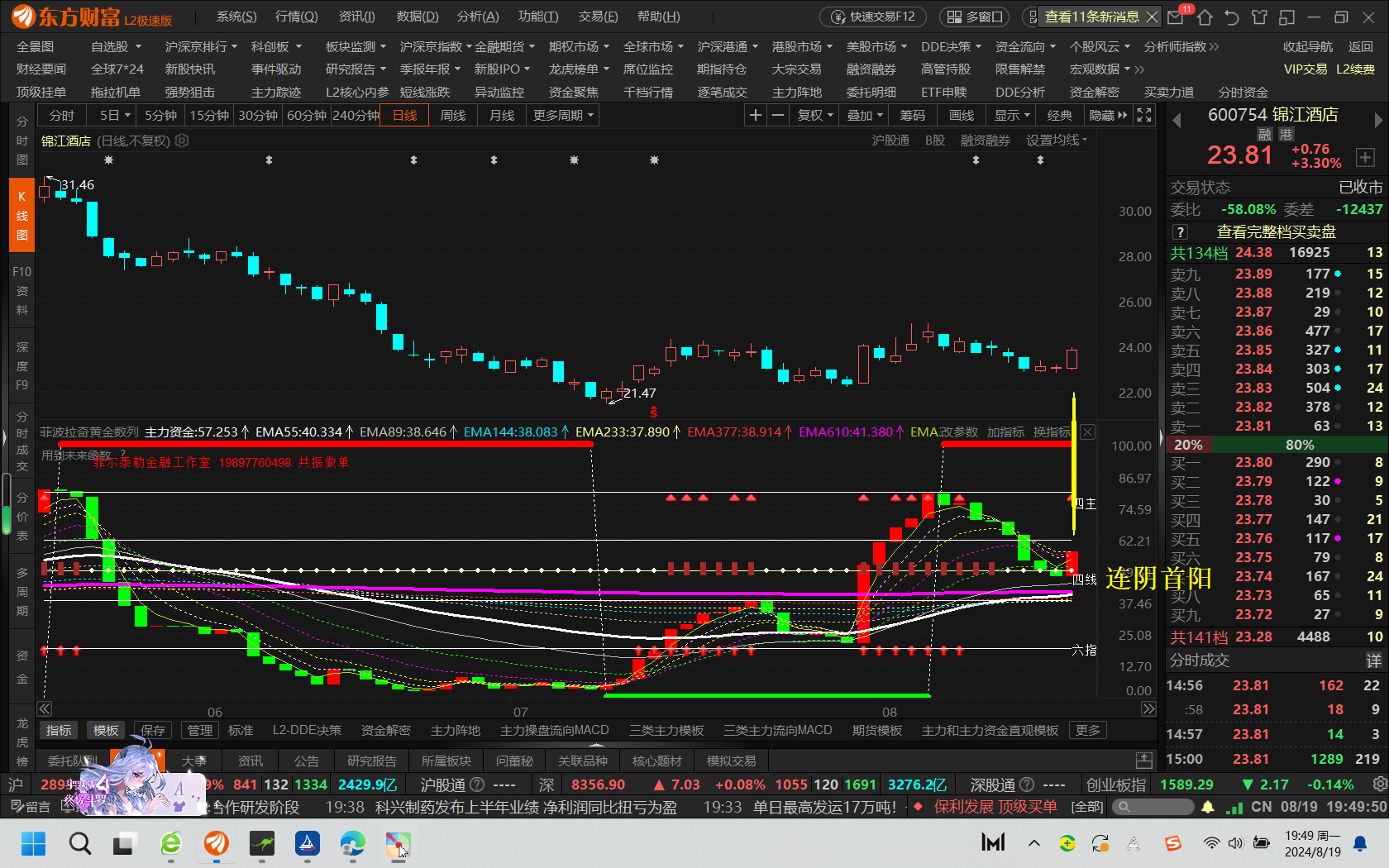Click the status bar search input field
1389x868 pixels.
pos(1152,807)
